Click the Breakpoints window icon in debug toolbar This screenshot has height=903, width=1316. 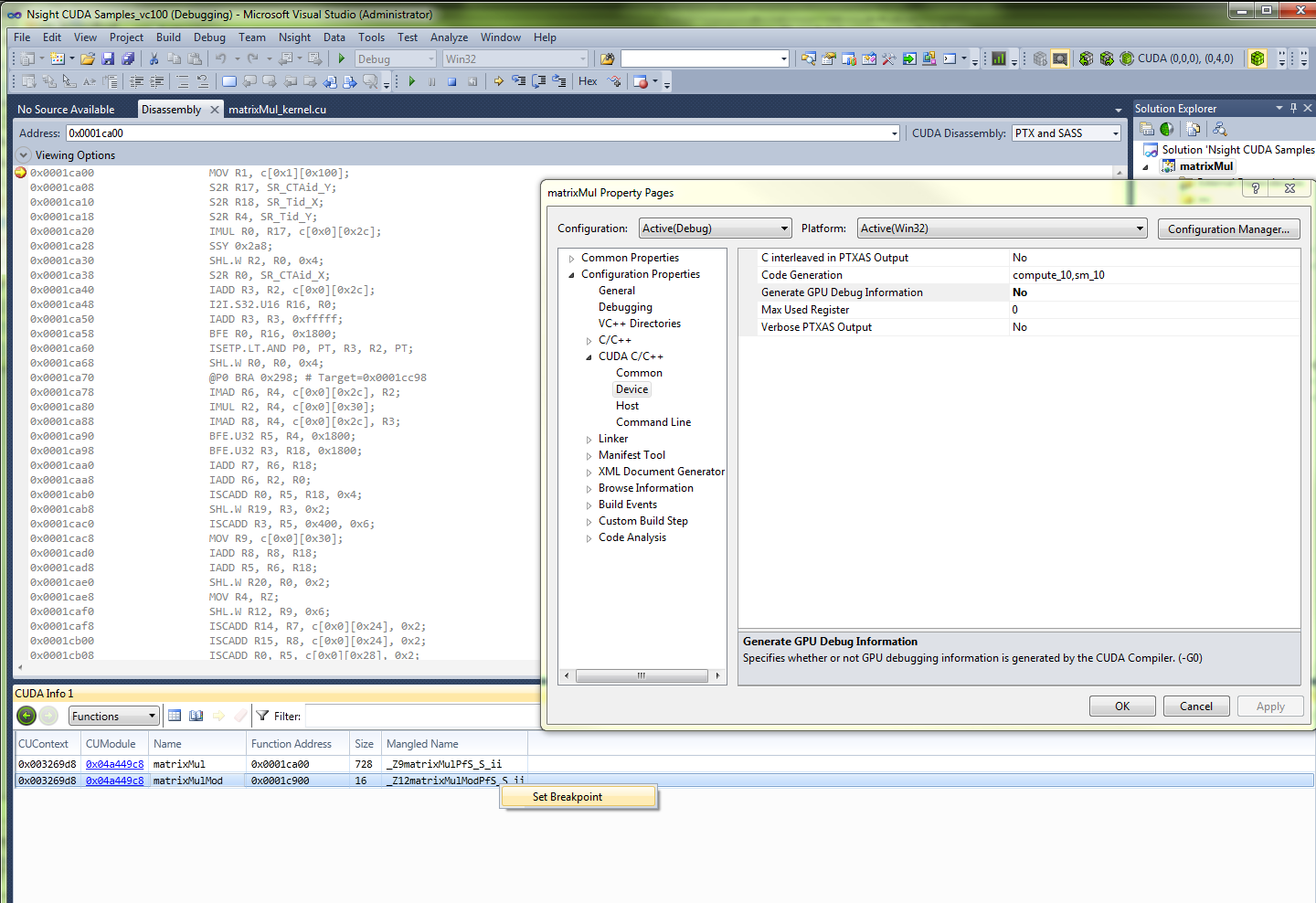tap(641, 81)
